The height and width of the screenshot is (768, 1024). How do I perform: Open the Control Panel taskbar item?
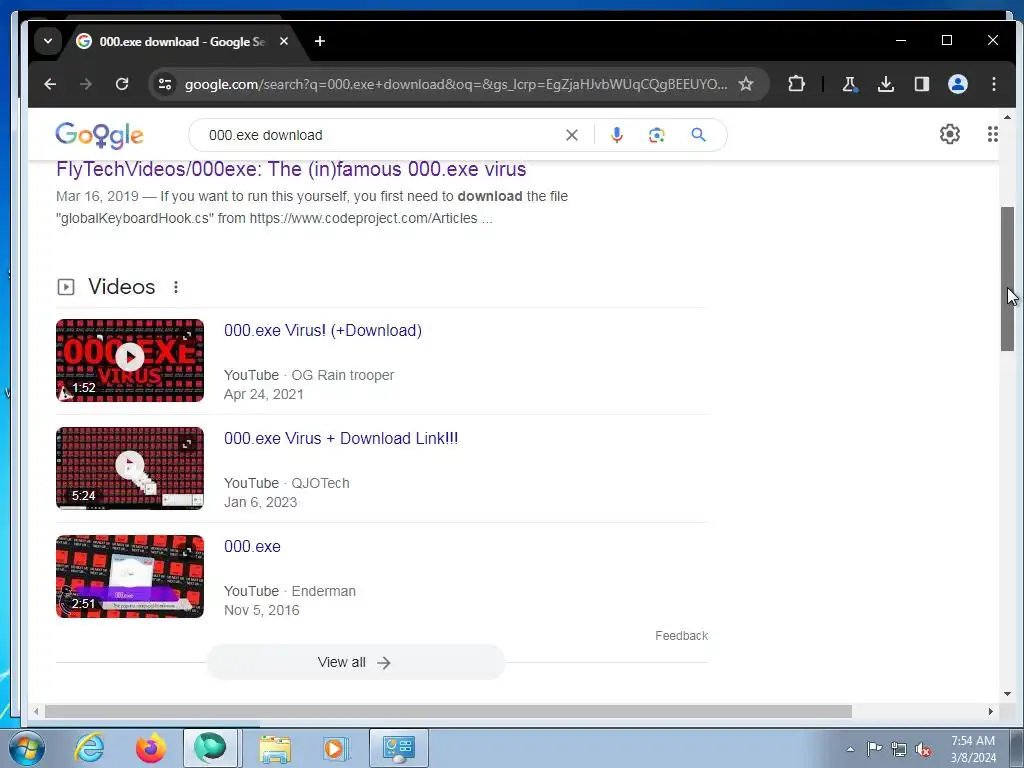[x=399, y=748]
